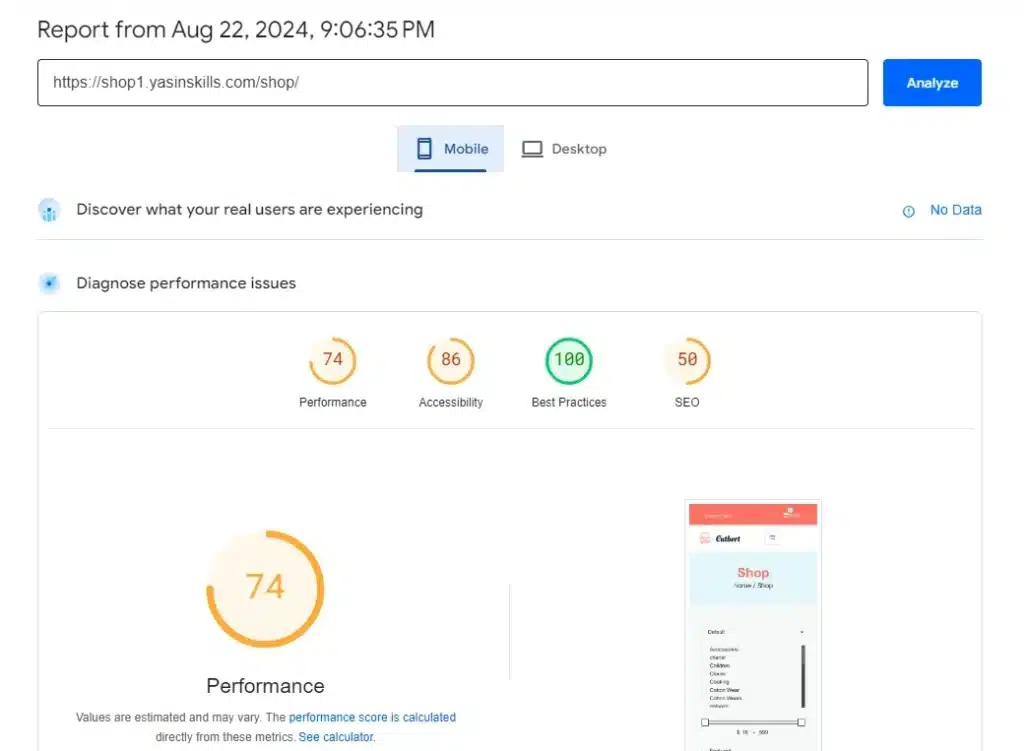This screenshot has height=751, width=1024.
Task: Switch to the Desktop tab
Action: 564,149
